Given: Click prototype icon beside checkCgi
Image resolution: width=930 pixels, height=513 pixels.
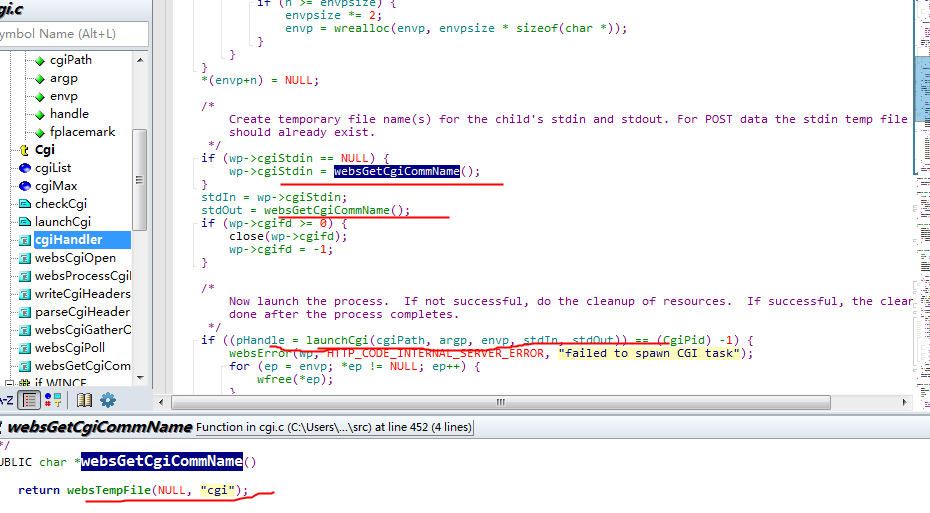Looking at the screenshot, I should click(x=24, y=204).
